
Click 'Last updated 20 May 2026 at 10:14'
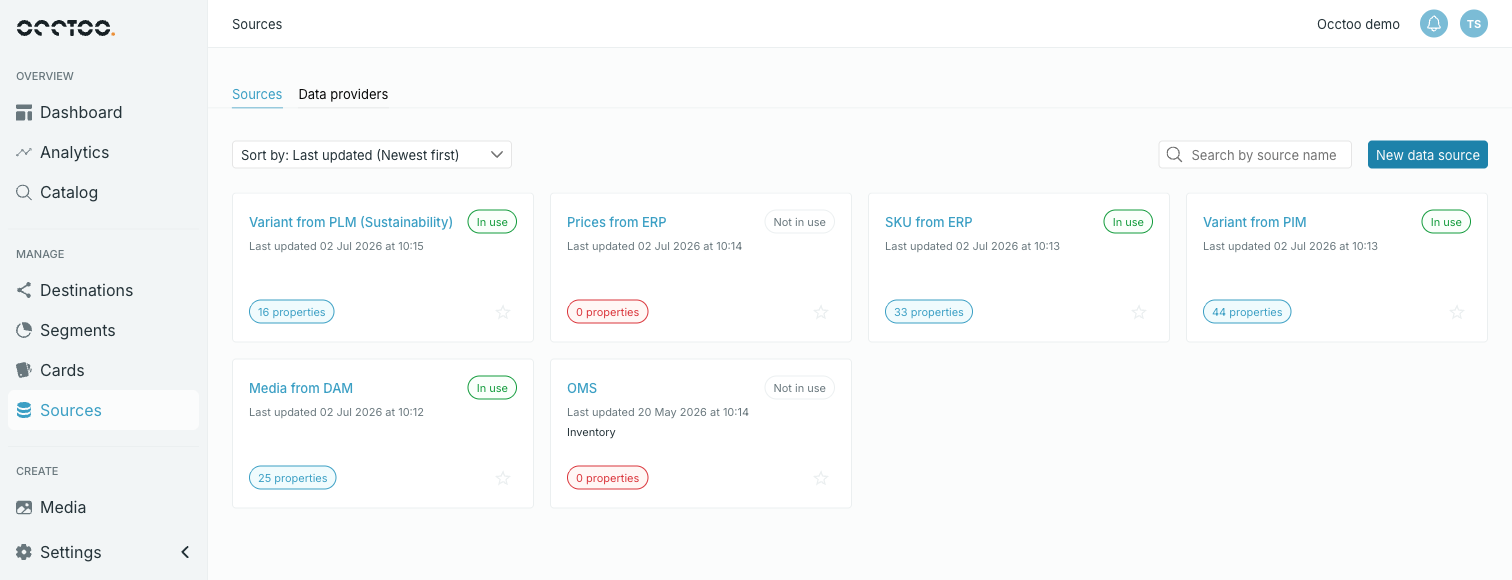coord(658,412)
